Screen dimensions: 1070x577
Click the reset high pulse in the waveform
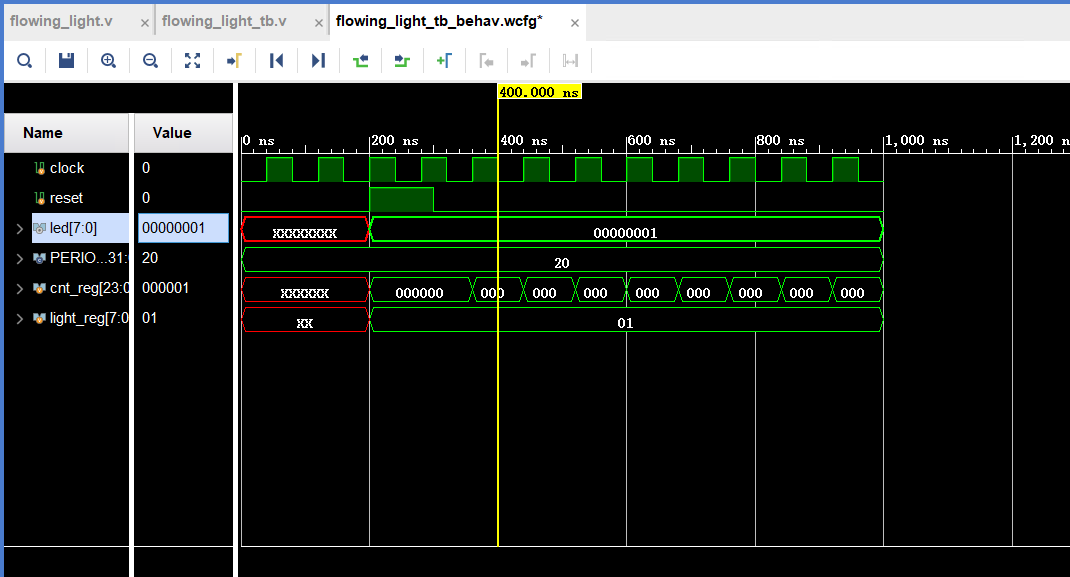401,199
